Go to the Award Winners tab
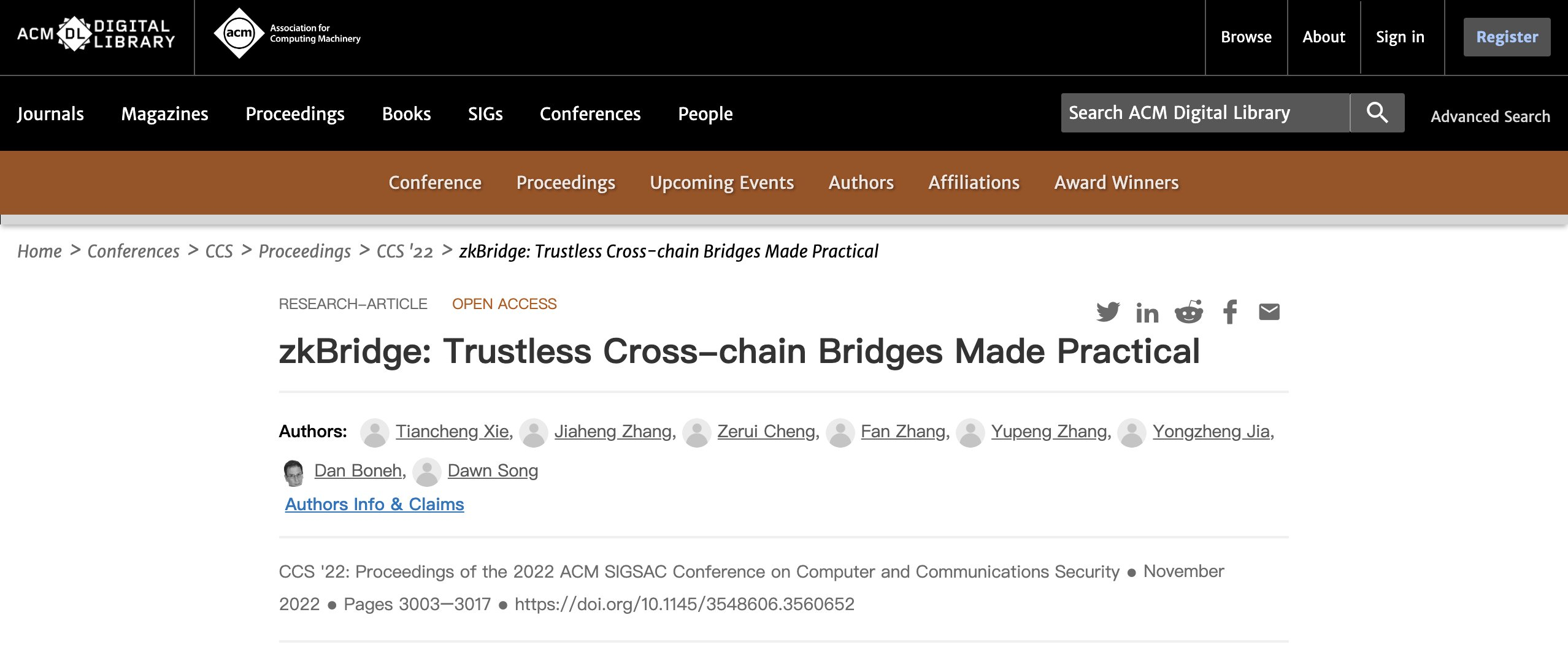Image resolution: width=1568 pixels, height=650 pixels. [1116, 183]
